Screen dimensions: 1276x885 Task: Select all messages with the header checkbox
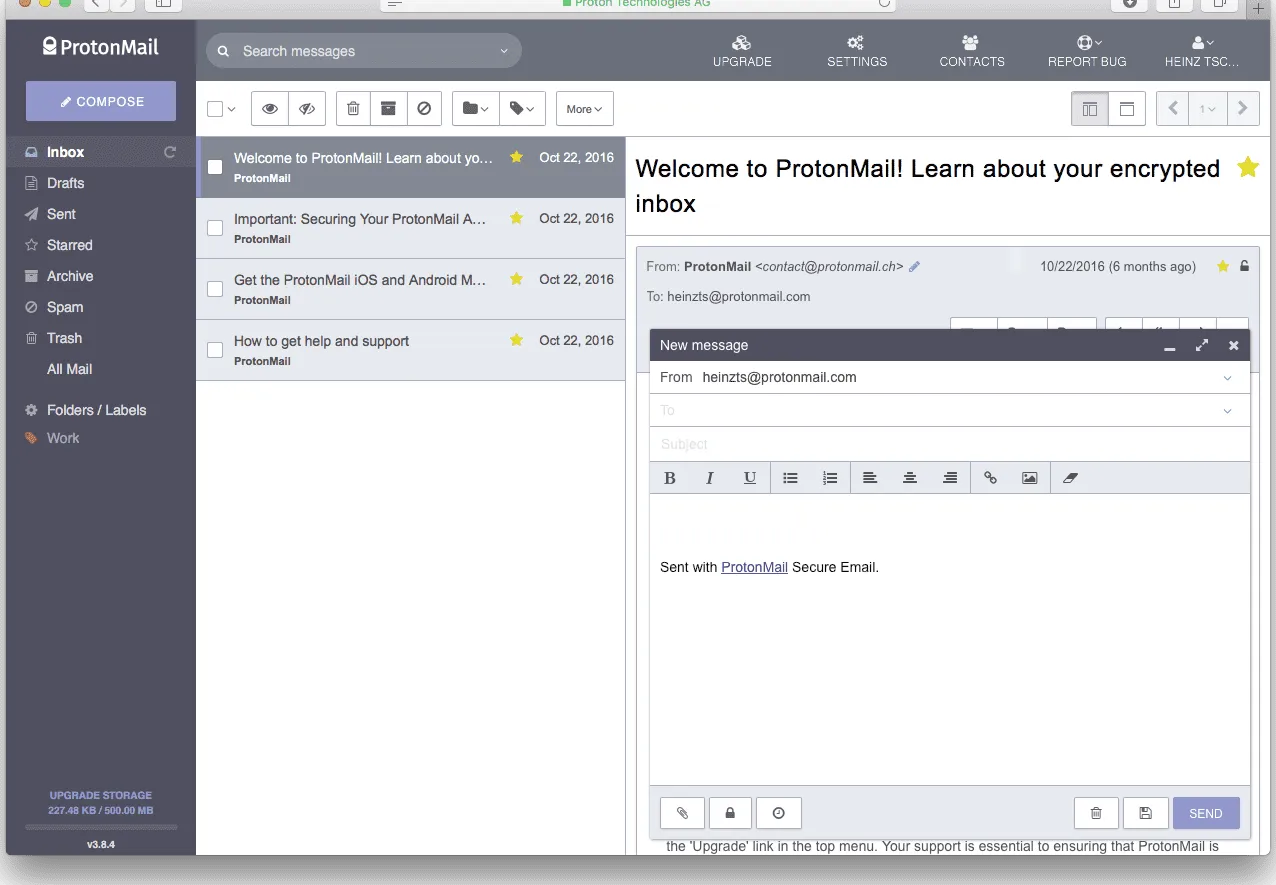pyautogui.click(x=213, y=108)
